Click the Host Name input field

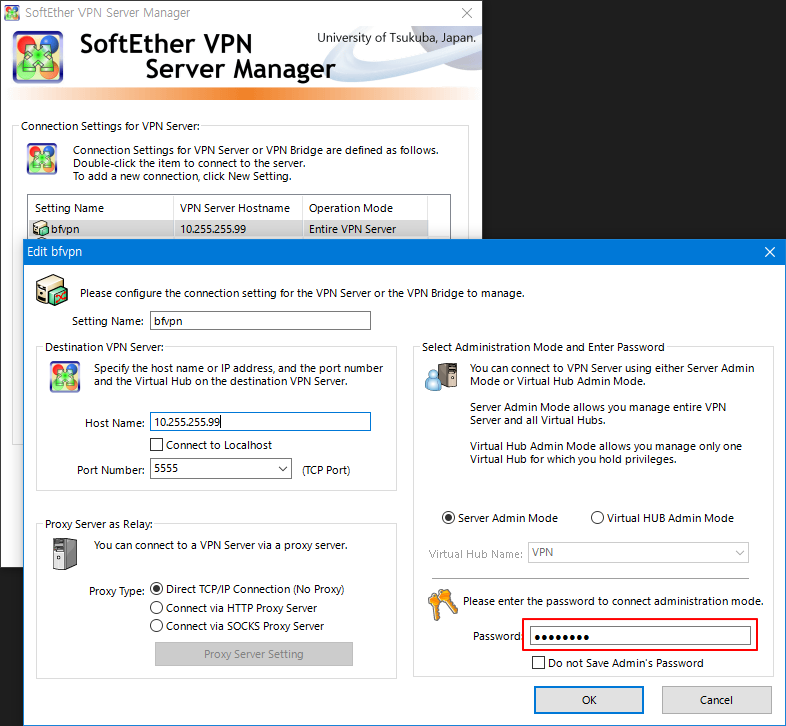pyautogui.click(x=260, y=422)
